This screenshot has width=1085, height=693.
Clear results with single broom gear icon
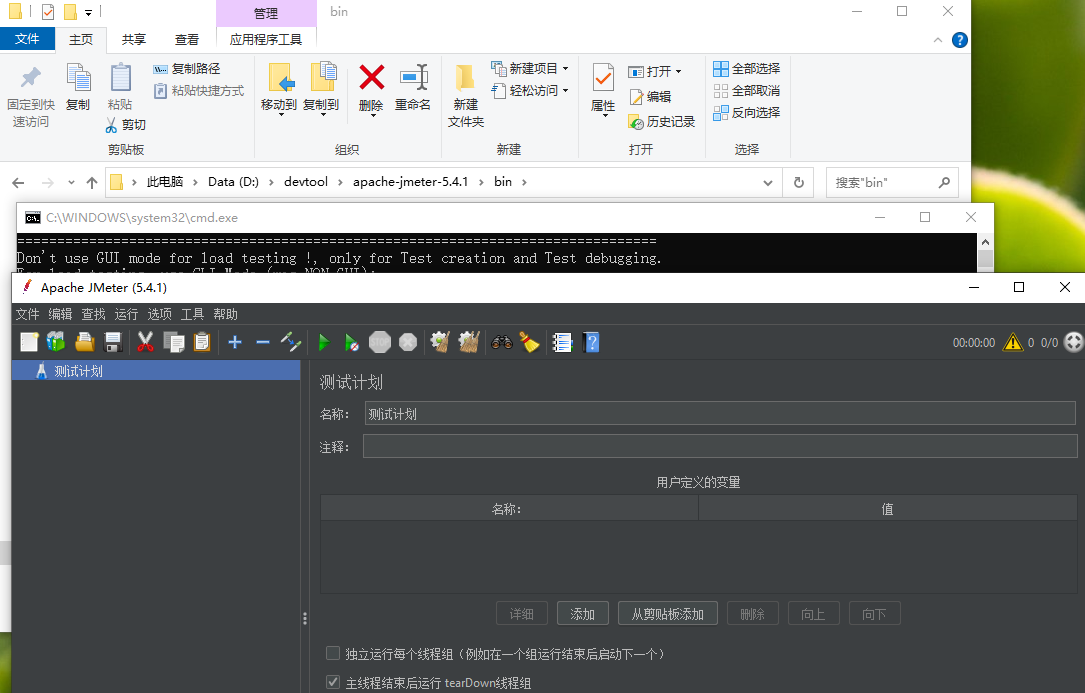(x=440, y=342)
